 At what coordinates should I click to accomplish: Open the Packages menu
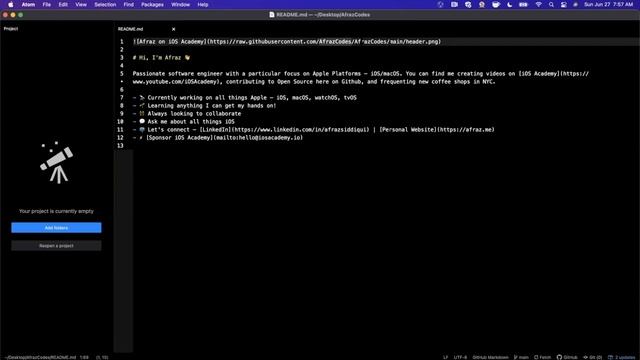pos(152,4)
